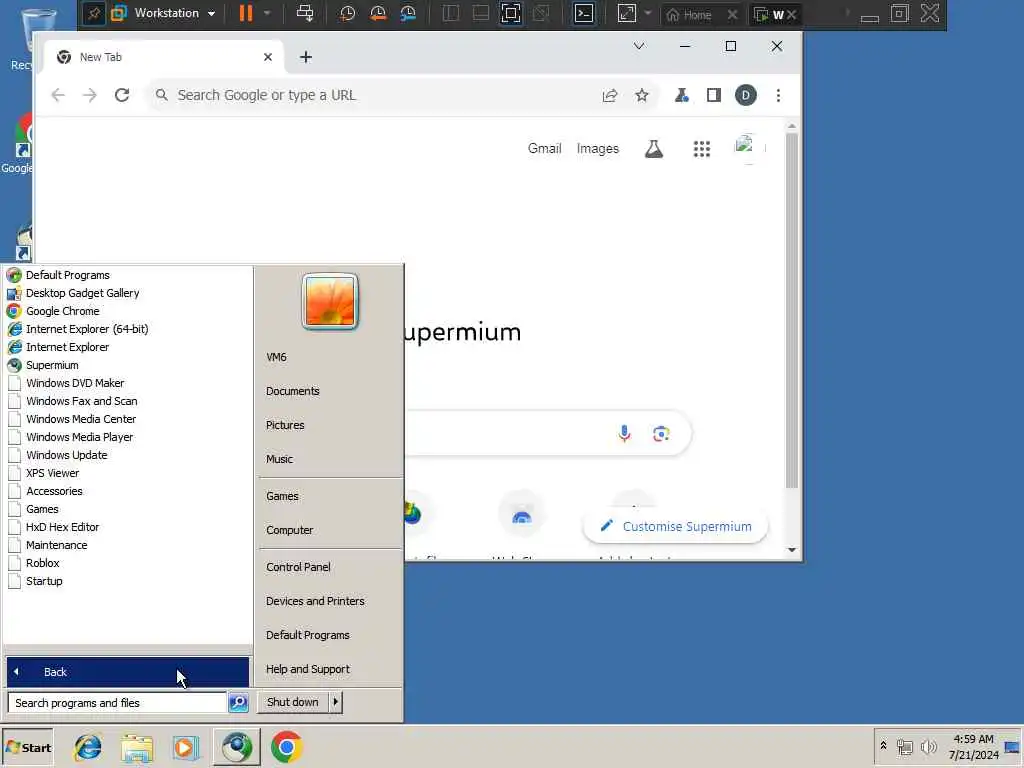Open Devices and Printers
The image size is (1024, 768).
[x=315, y=601]
